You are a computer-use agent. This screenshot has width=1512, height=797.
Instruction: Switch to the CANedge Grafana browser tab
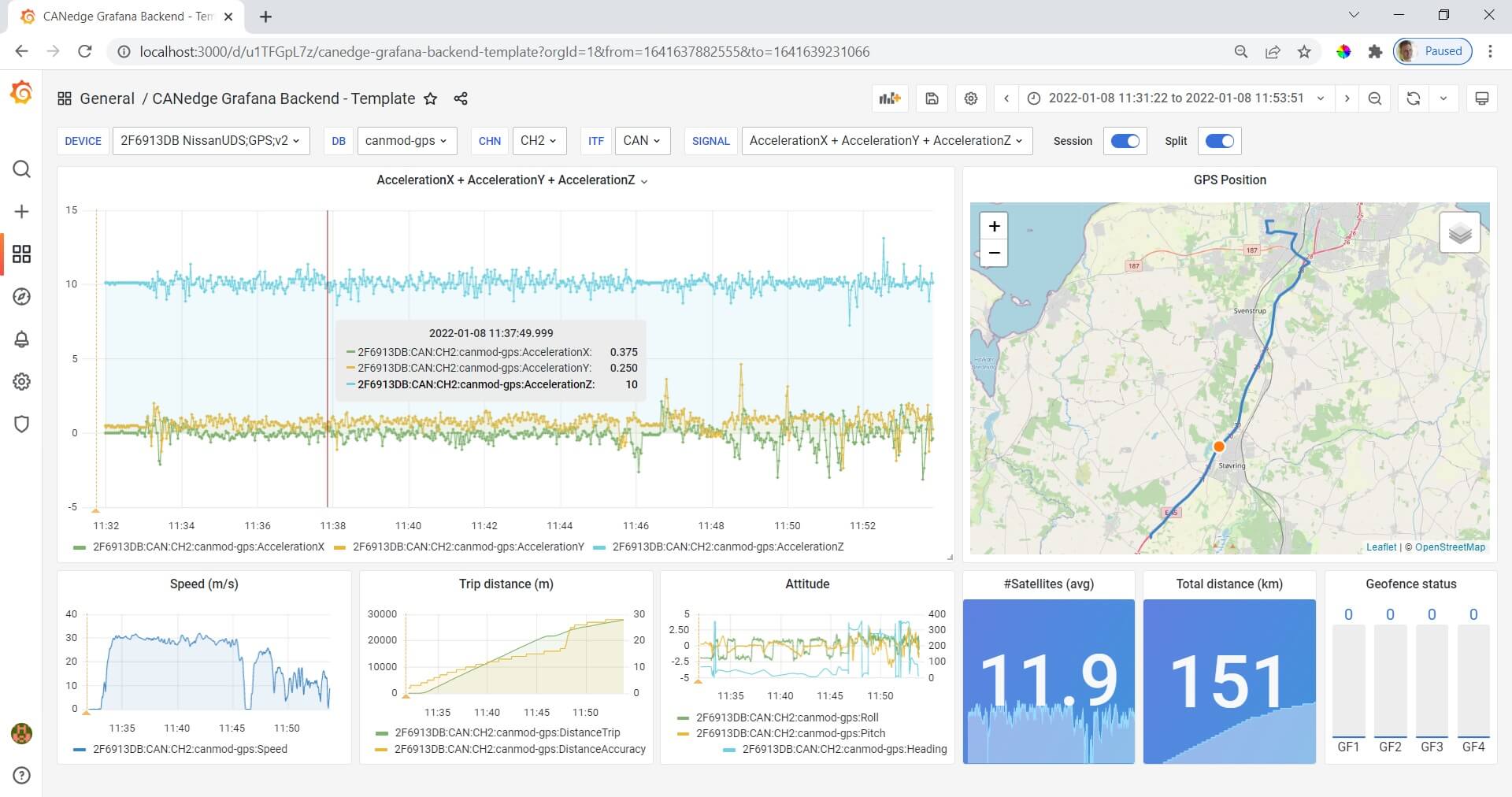[x=126, y=17]
